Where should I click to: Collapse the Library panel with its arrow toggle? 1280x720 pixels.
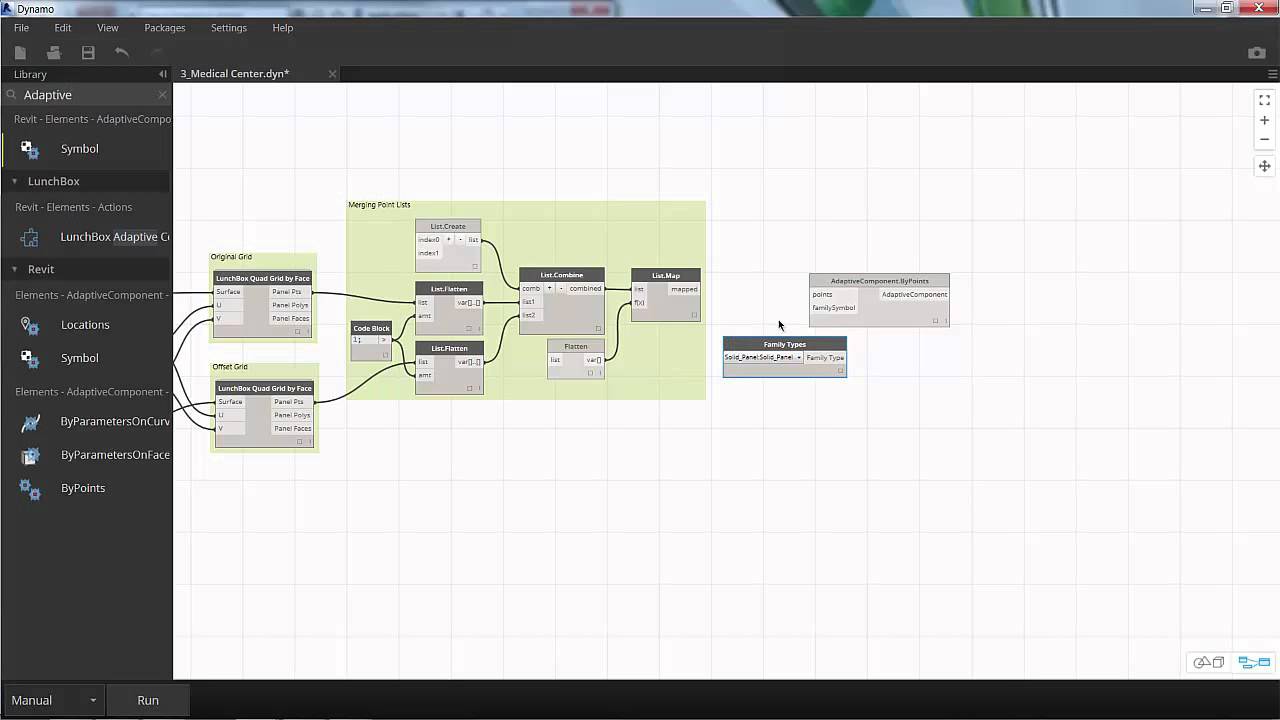click(163, 74)
